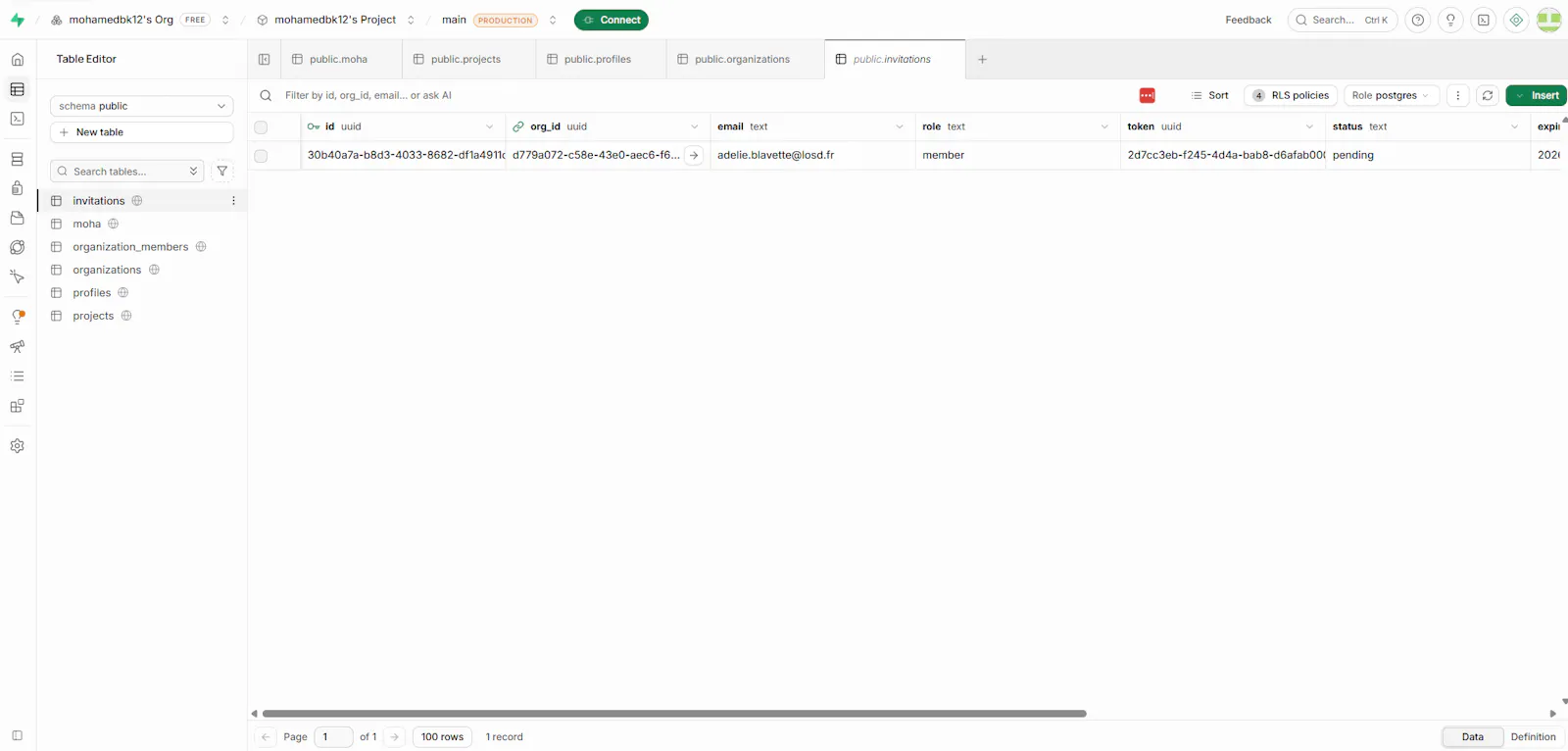Open the schema public dropdown
The image size is (1568, 751).
tap(142, 106)
